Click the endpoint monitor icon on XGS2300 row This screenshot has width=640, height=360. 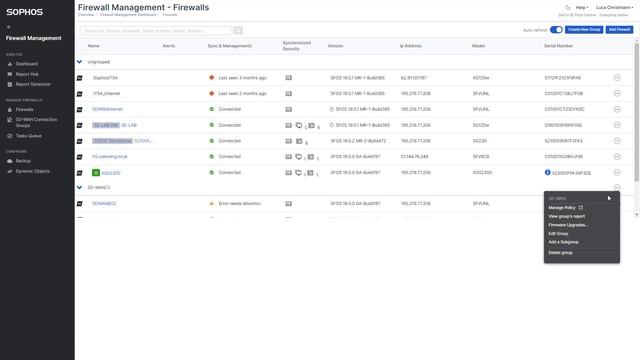tap(298, 173)
